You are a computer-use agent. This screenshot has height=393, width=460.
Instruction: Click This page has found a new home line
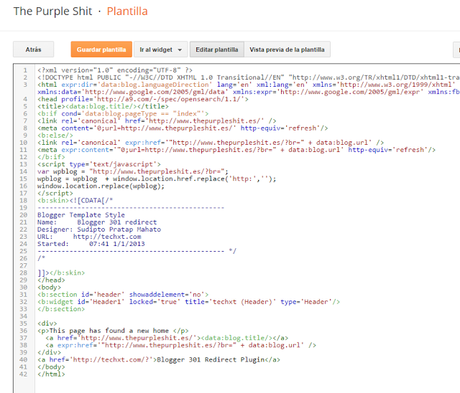pos(113,331)
